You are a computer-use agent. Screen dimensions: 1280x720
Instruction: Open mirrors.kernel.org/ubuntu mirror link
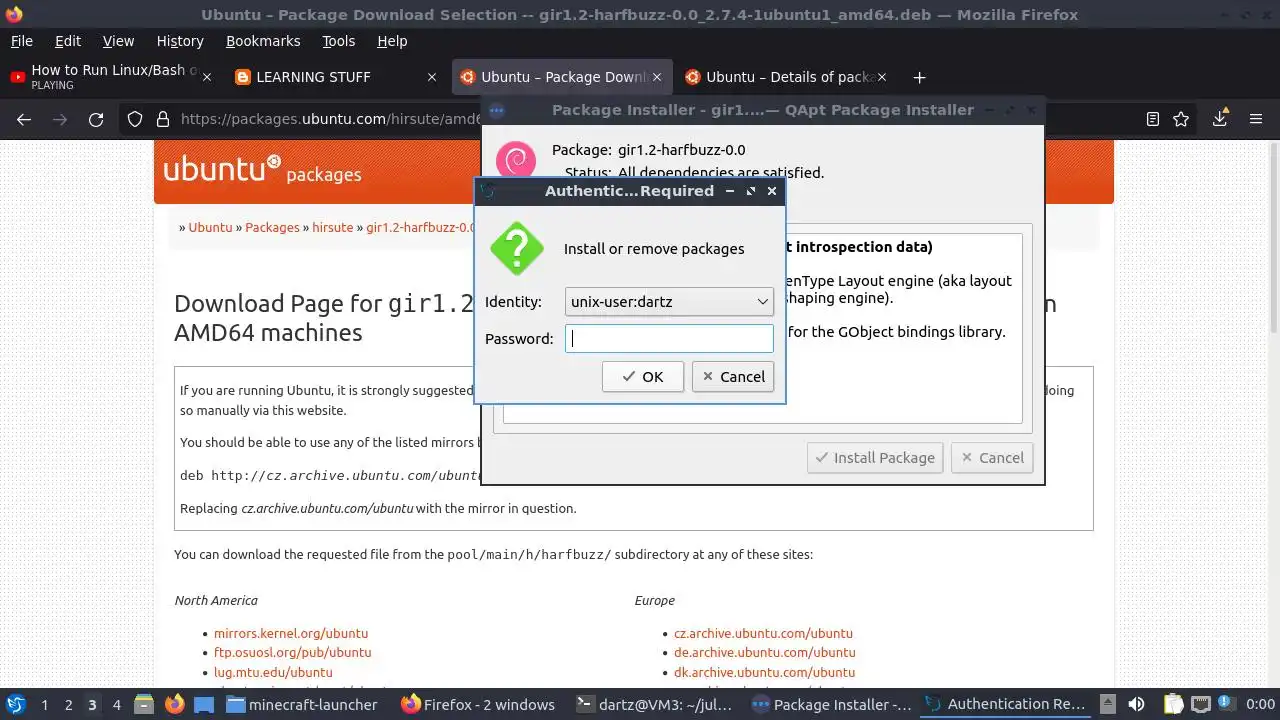[x=291, y=633]
